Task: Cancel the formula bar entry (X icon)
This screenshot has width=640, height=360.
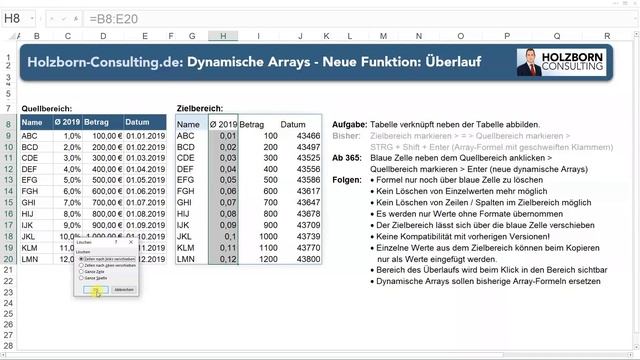Action: point(52,19)
